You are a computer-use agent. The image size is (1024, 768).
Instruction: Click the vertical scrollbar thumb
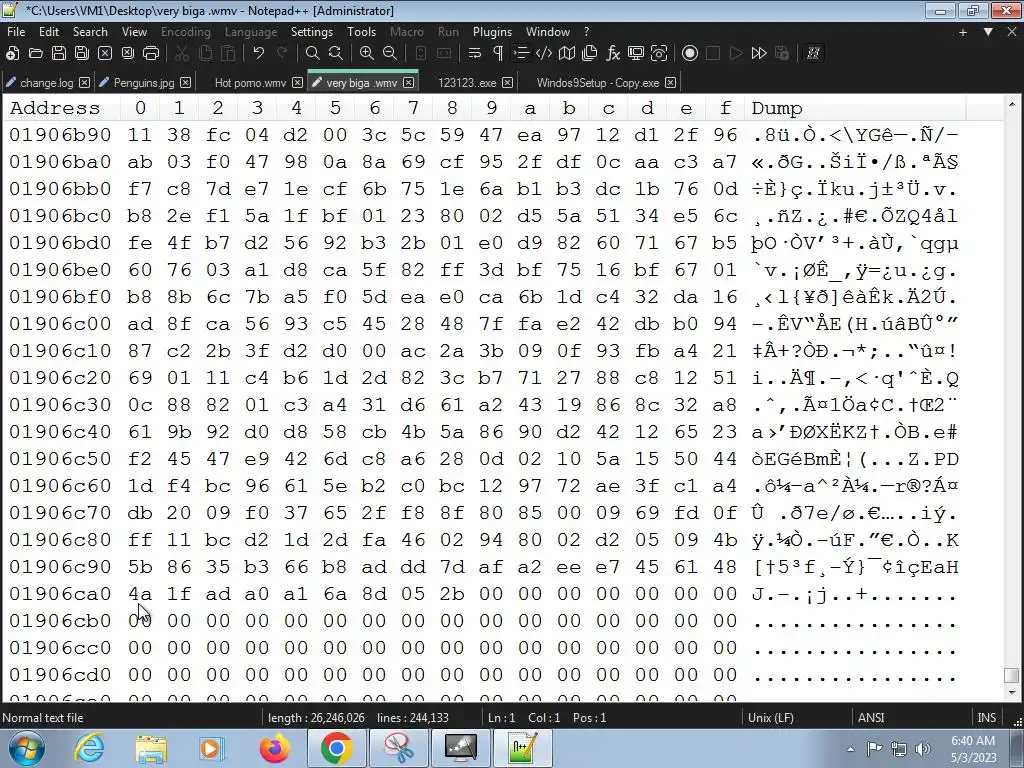pos(1012,675)
